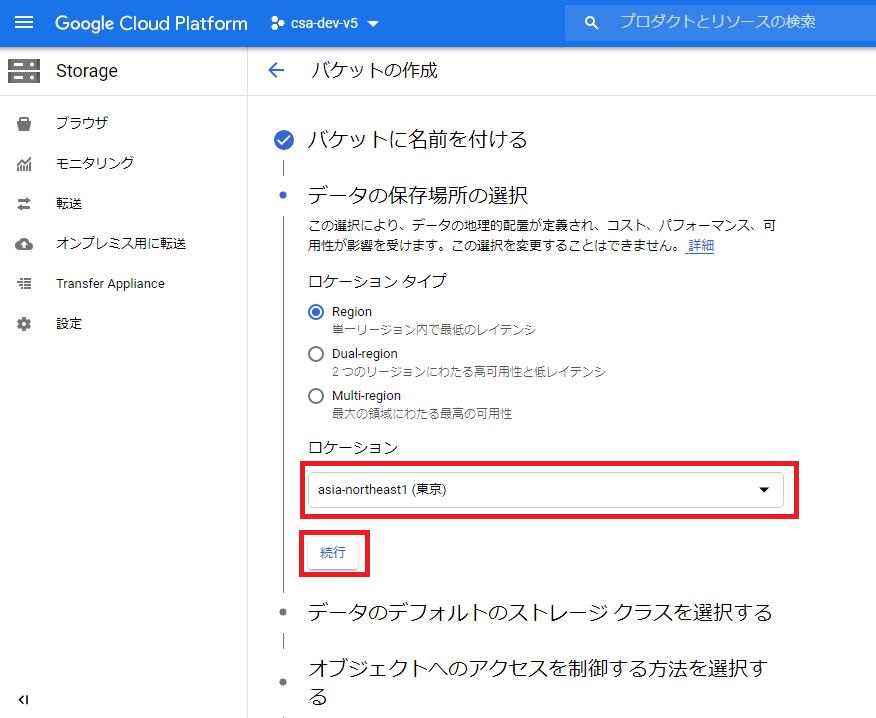Select the ブラウザ bucket icon in the sidebar
Image resolution: width=876 pixels, height=718 pixels.
click(x=24, y=123)
